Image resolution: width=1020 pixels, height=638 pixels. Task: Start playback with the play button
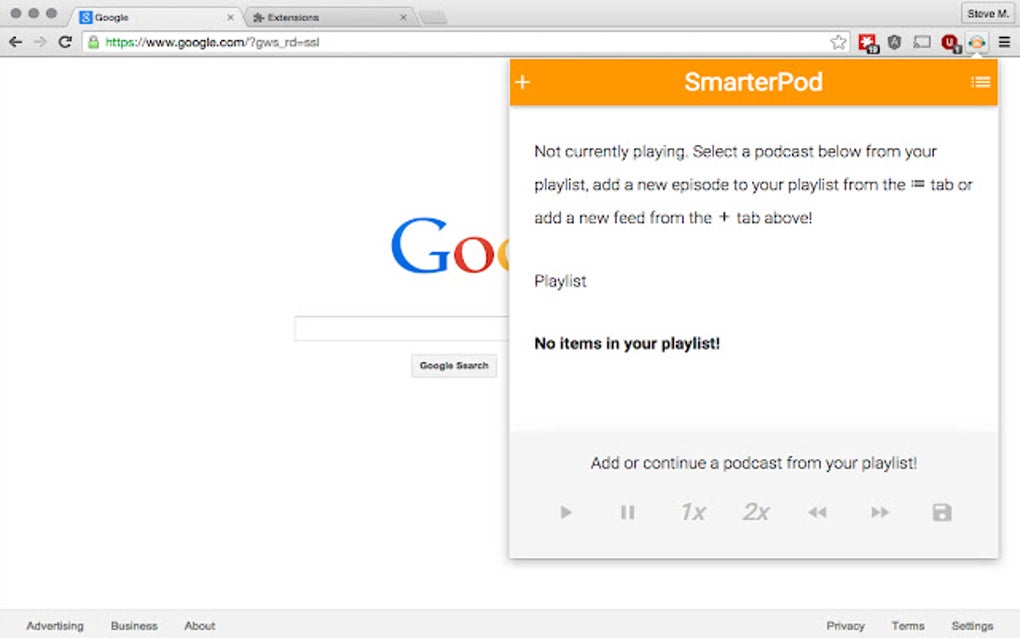(x=566, y=512)
